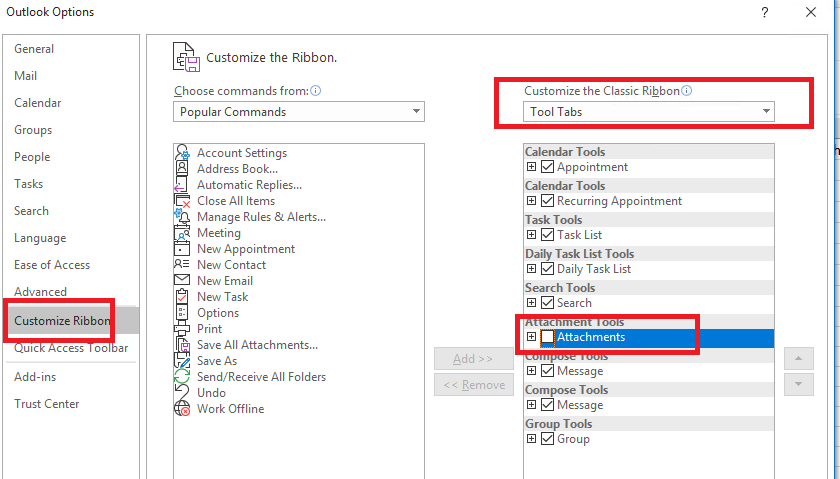Click the Add >> button
Screen dimensions: 840x479
pos(474,358)
